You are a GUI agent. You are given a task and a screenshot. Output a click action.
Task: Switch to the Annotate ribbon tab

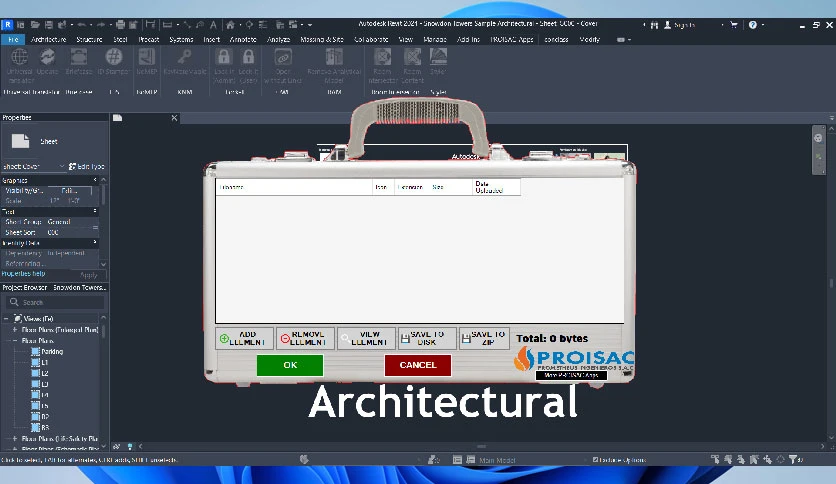coord(243,39)
